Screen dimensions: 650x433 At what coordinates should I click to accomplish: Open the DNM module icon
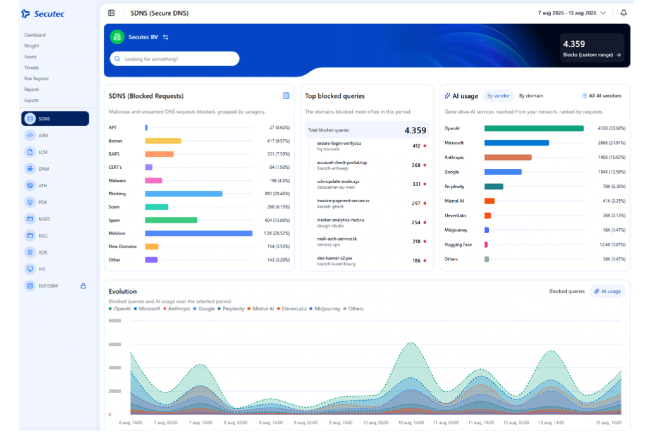[30, 169]
